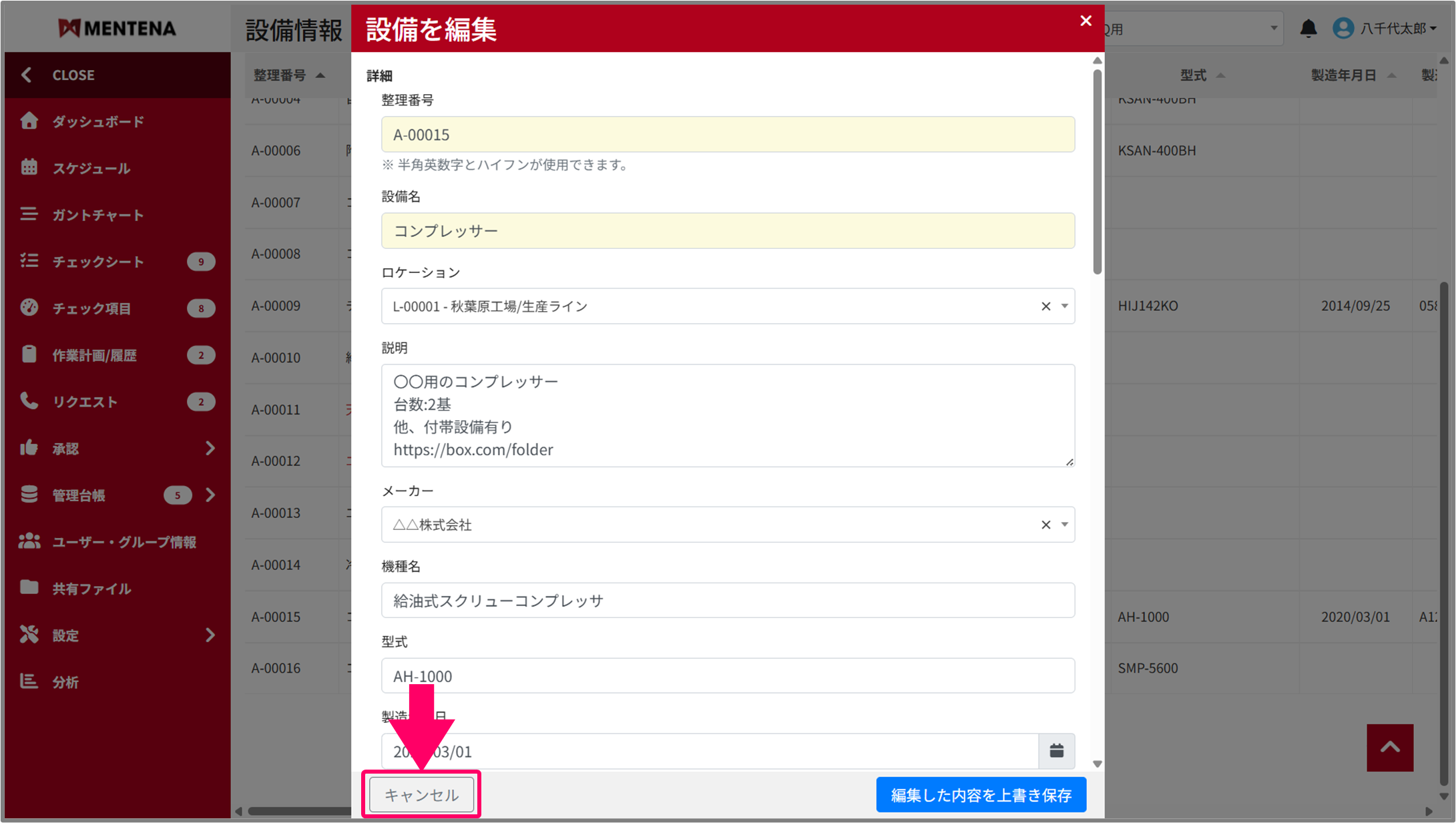Image resolution: width=1456 pixels, height=823 pixels.
Task: Open スケジュール calendar icon in sidebar
Action: click(29, 167)
